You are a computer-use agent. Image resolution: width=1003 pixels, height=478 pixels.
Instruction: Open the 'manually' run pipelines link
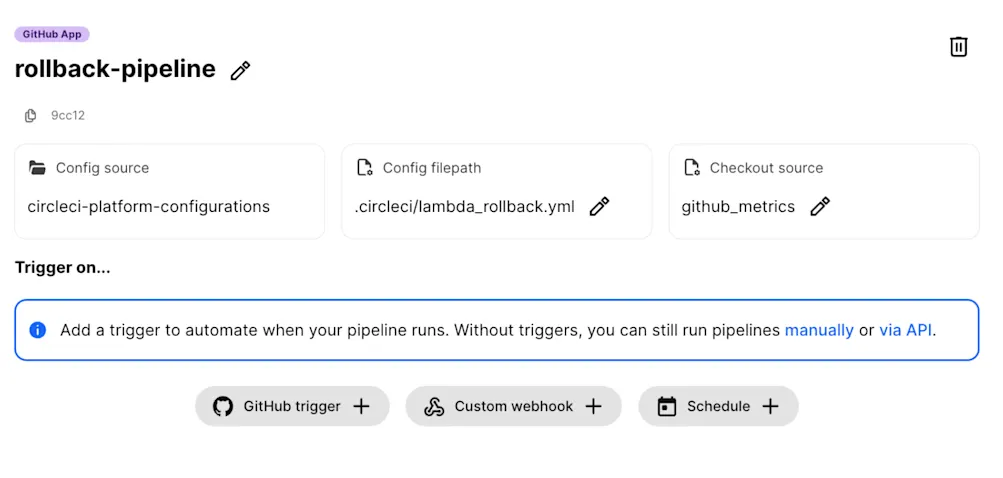(819, 330)
